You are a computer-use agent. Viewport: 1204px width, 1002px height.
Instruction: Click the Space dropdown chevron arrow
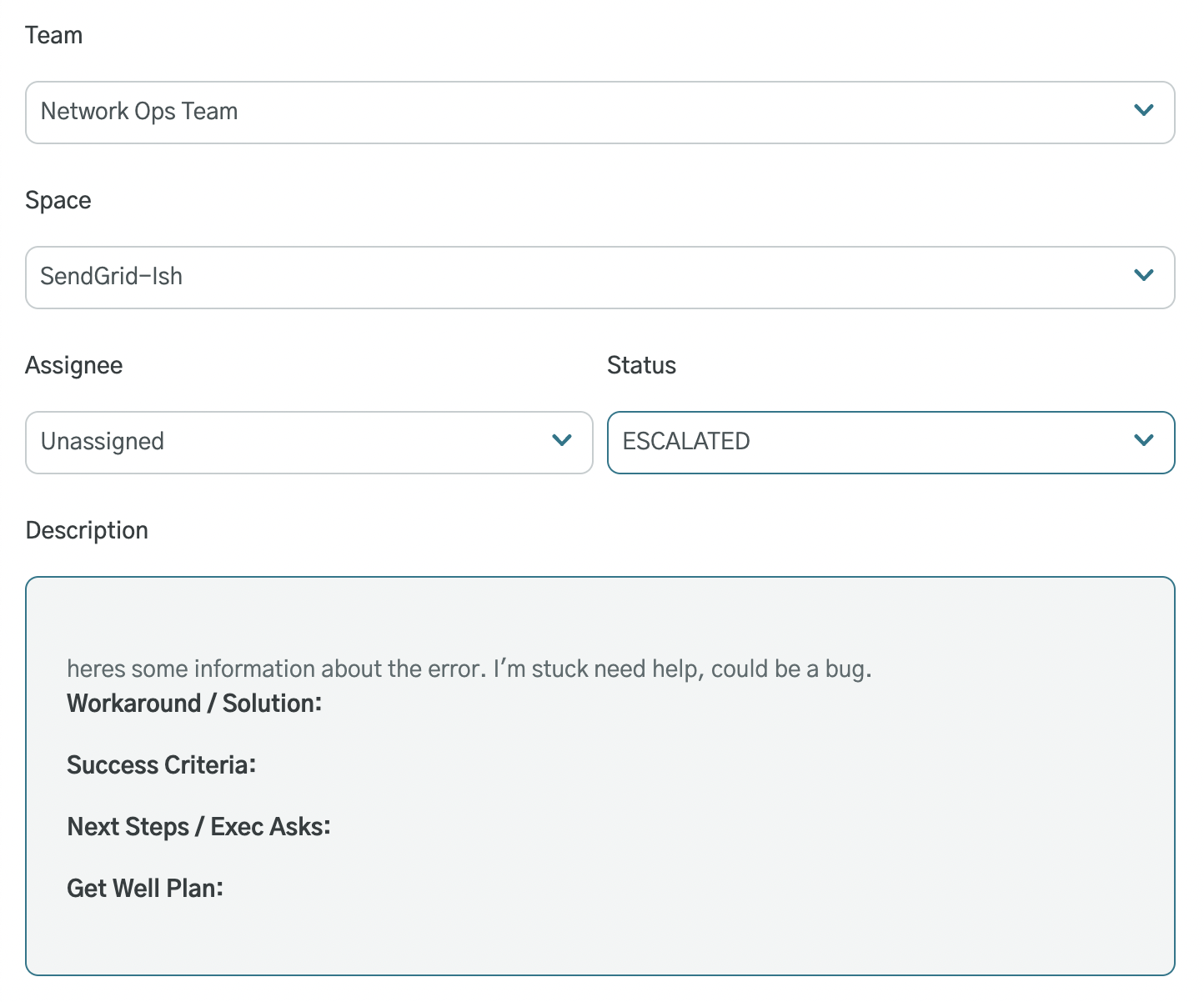pos(1144,275)
